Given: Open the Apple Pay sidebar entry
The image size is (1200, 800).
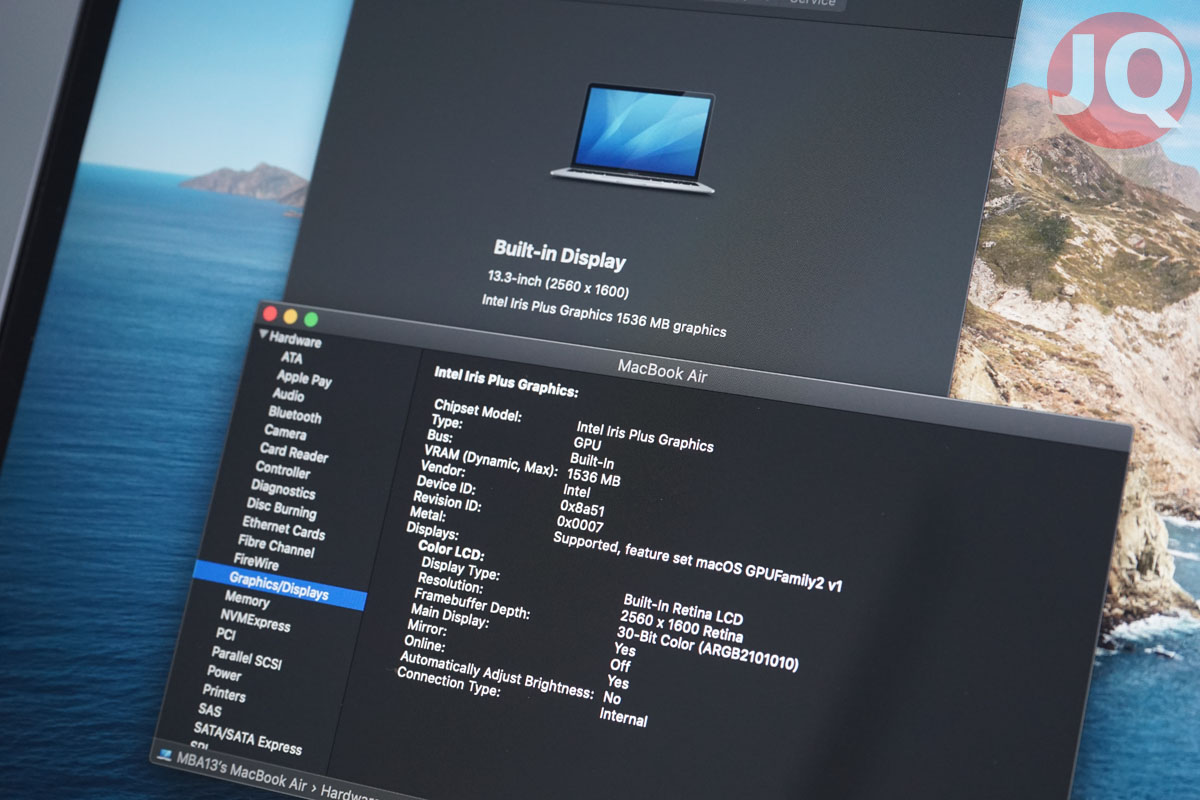Looking at the screenshot, I should (304, 378).
